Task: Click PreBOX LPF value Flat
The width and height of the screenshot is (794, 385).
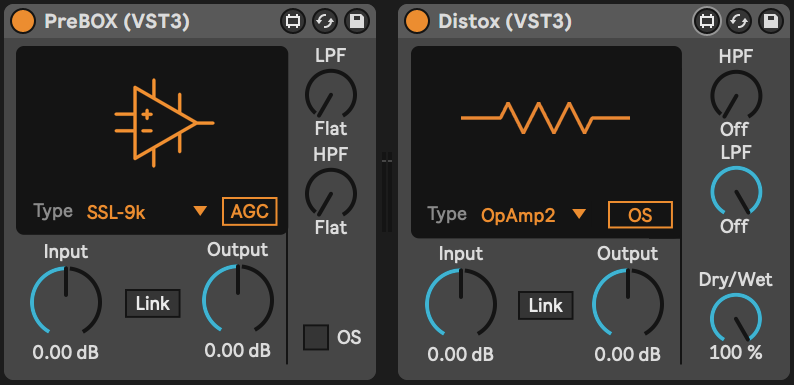Action: pyautogui.click(x=331, y=129)
